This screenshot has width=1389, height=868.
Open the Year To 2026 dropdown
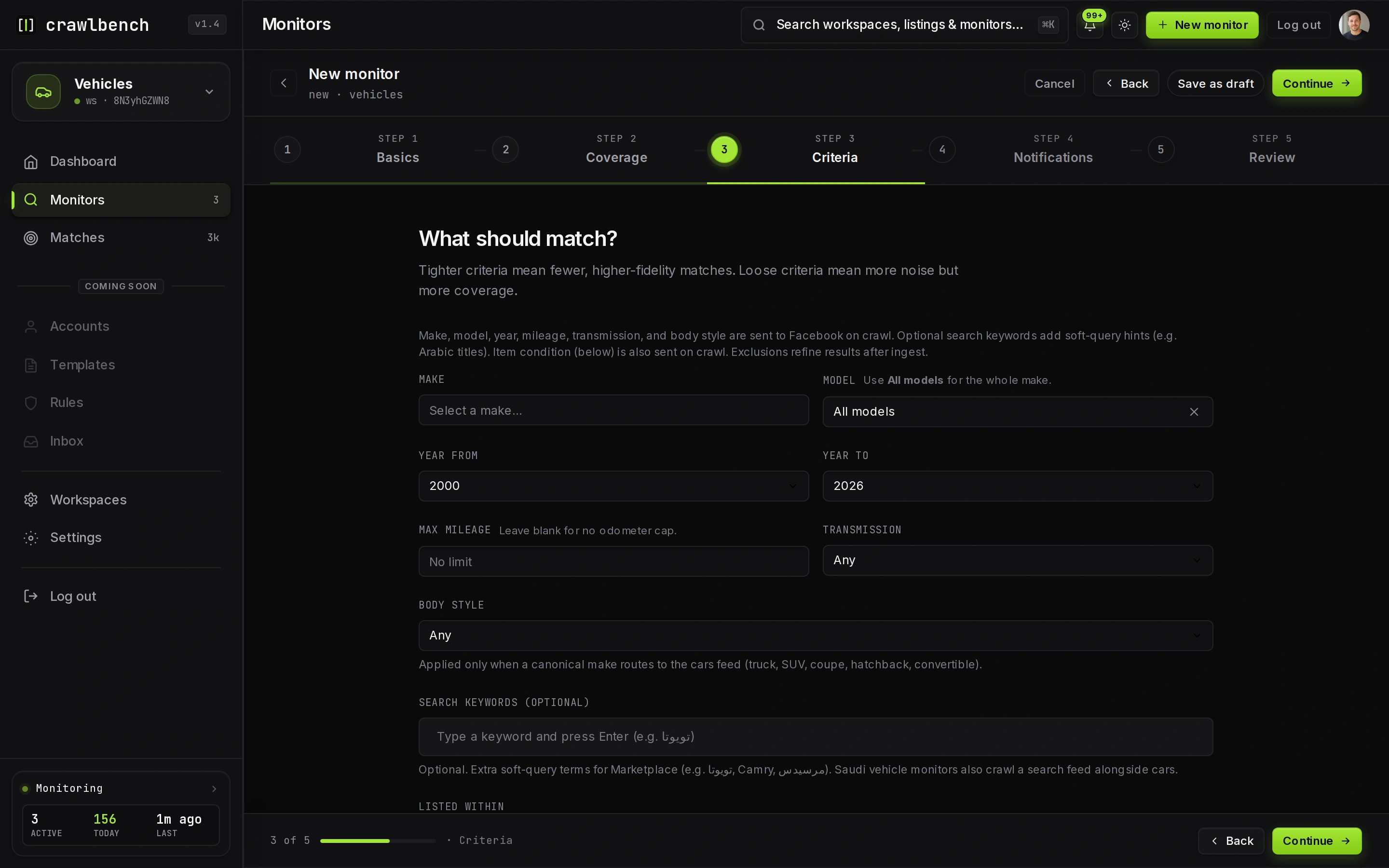[1018, 486]
